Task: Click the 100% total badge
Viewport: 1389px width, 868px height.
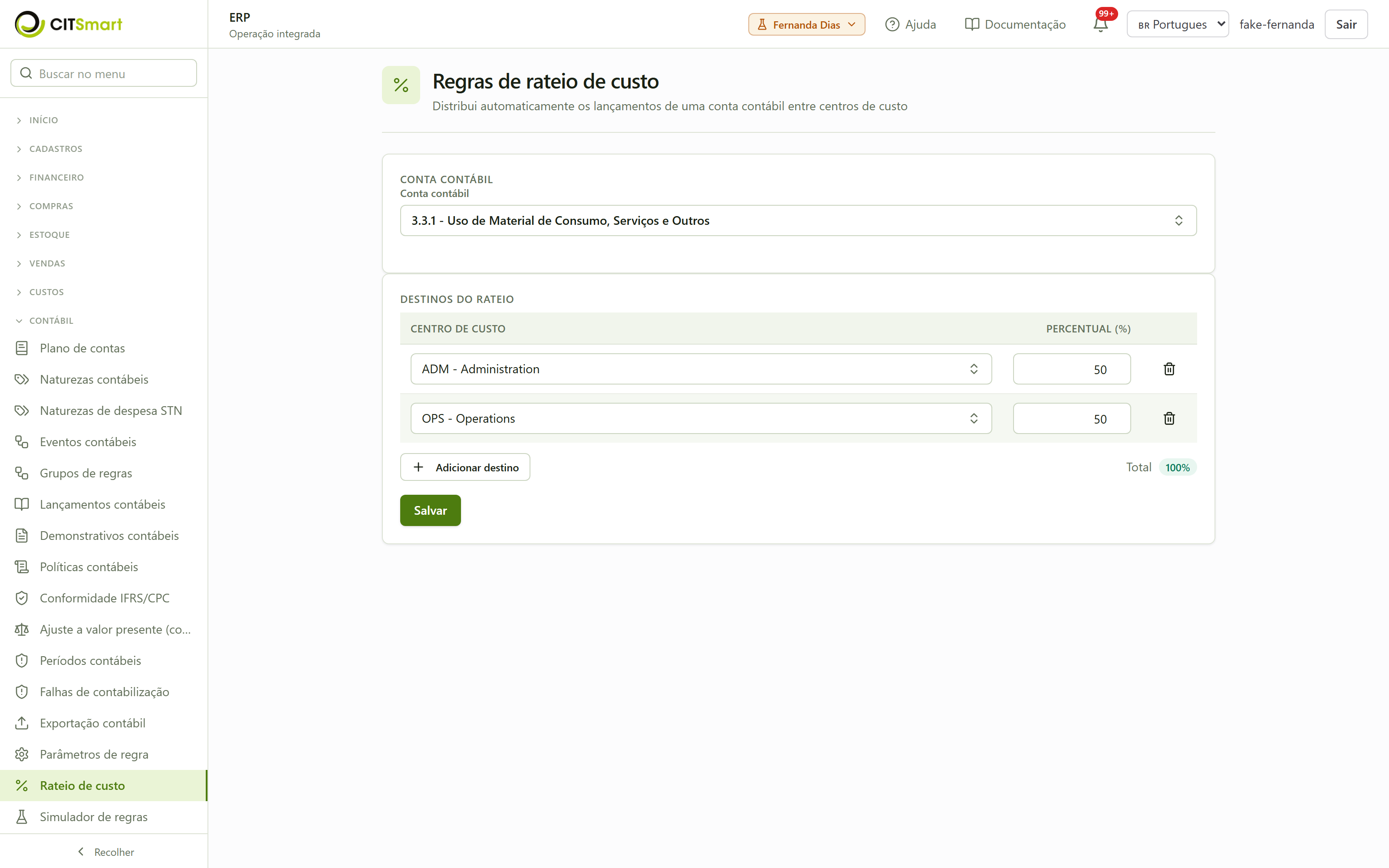Action: (1177, 467)
